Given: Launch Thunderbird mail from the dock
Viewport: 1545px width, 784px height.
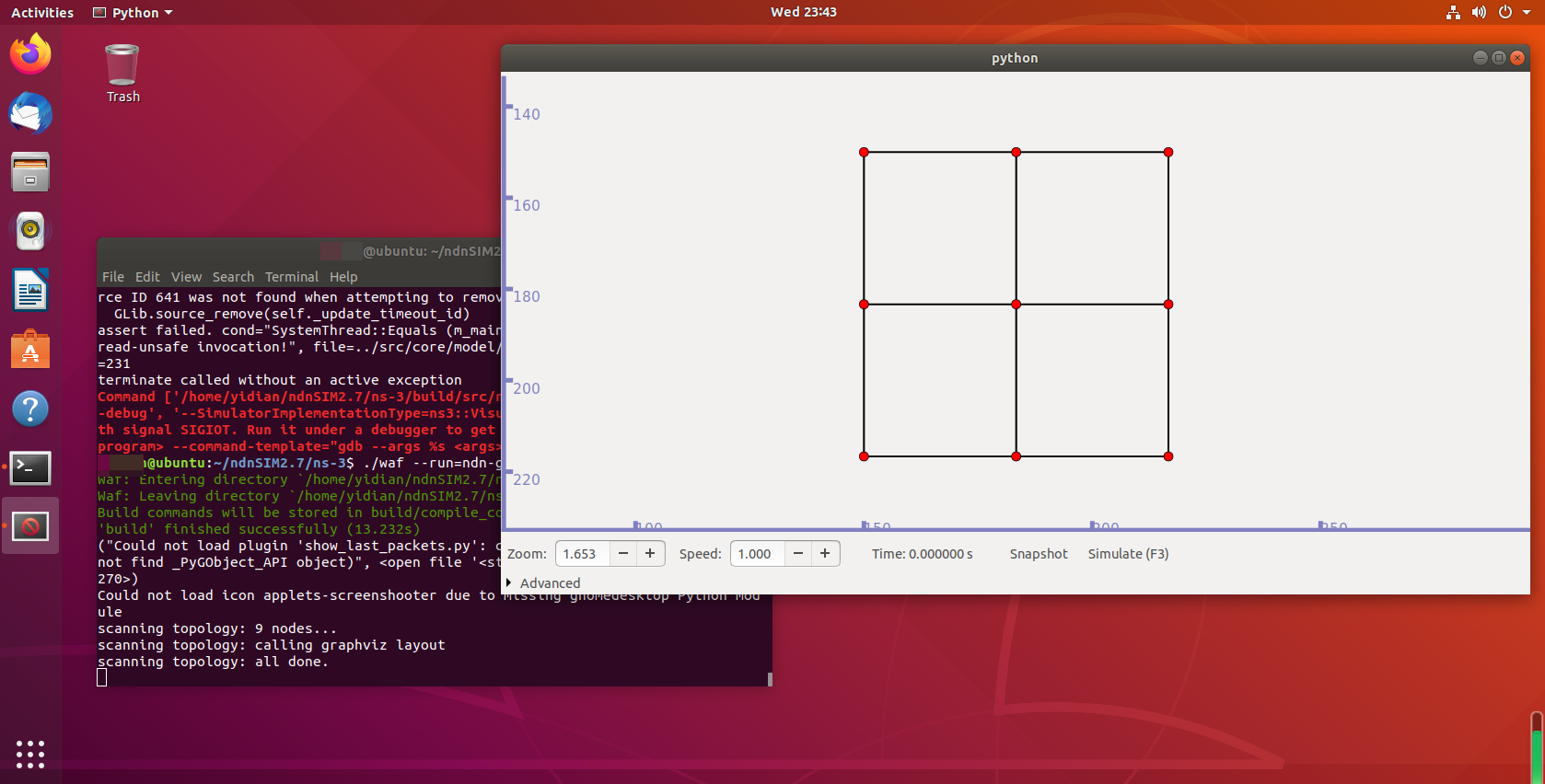Looking at the screenshot, I should pyautogui.click(x=30, y=113).
